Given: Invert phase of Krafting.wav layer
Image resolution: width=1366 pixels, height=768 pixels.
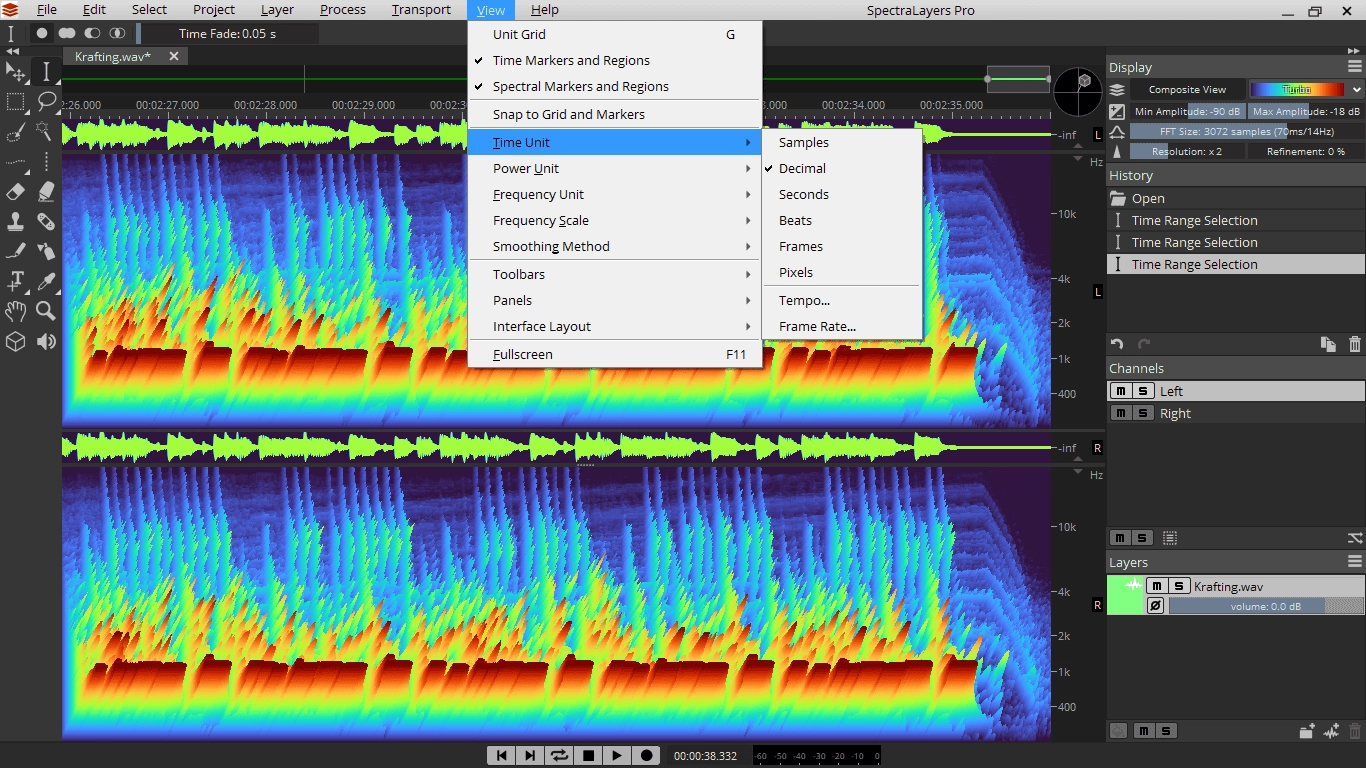Looking at the screenshot, I should click(1155, 606).
